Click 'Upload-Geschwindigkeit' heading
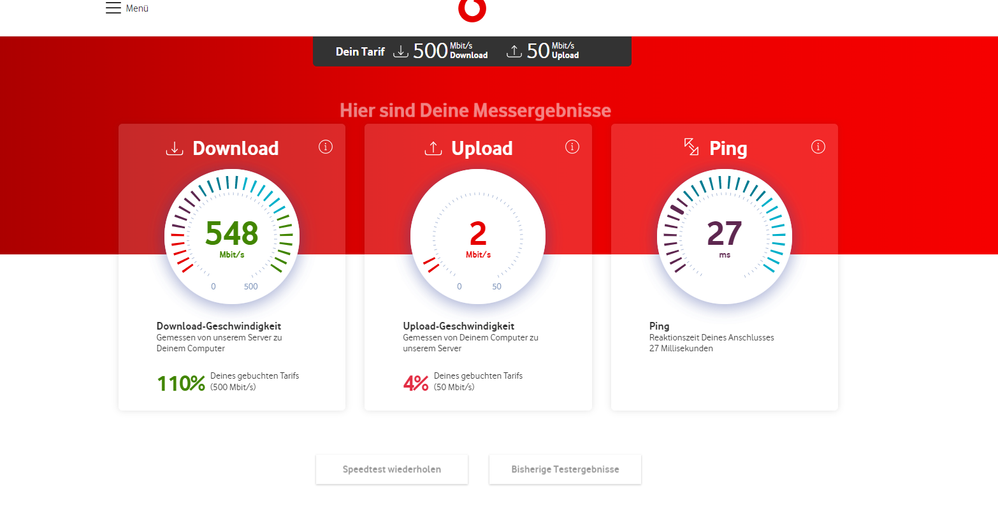This screenshot has width=998, height=519. click(x=458, y=326)
